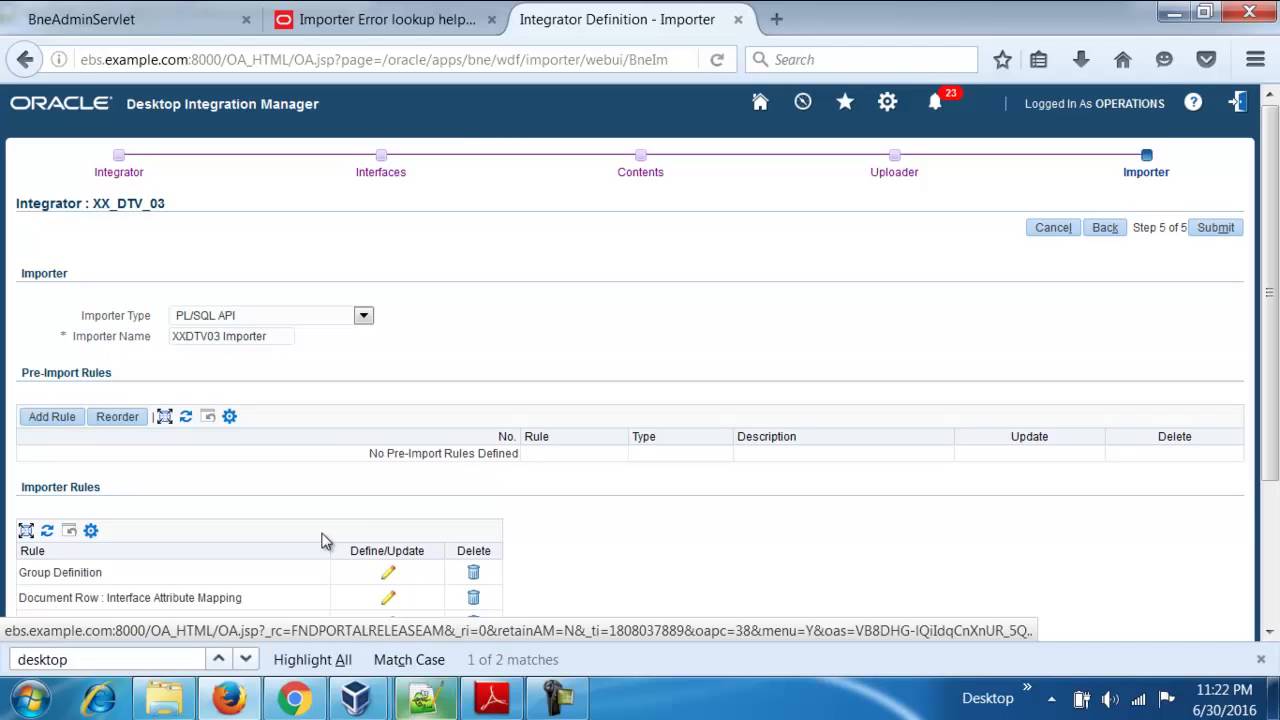The image size is (1280, 720).
Task: Open the notifications bell showing 23
Action: point(935,102)
